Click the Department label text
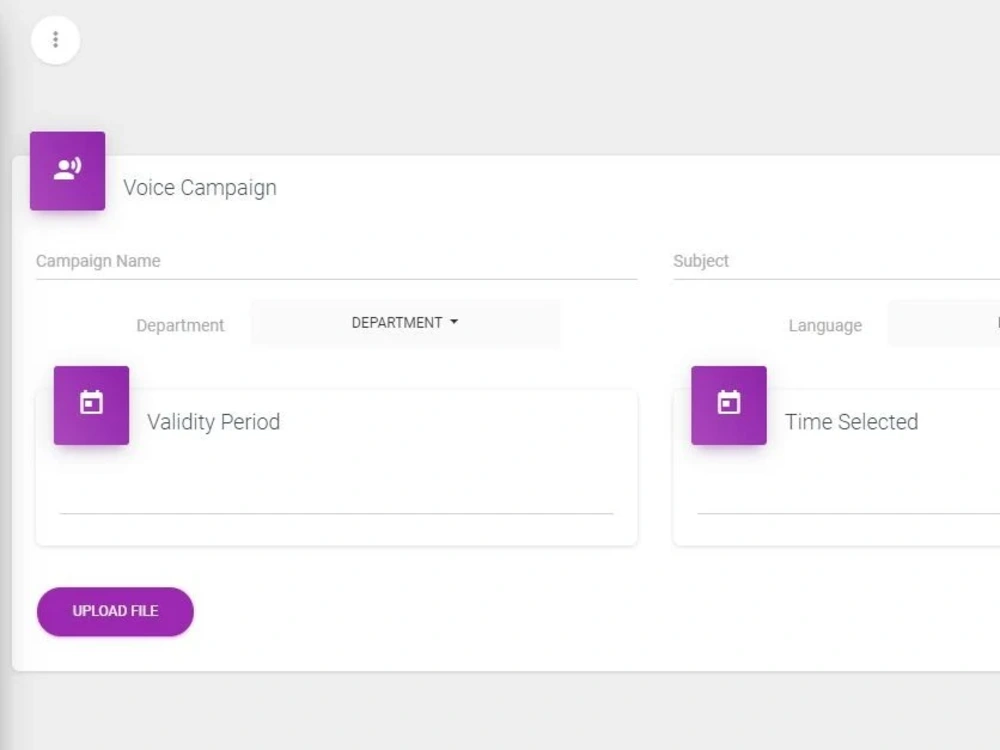1000x750 pixels. coord(180,325)
